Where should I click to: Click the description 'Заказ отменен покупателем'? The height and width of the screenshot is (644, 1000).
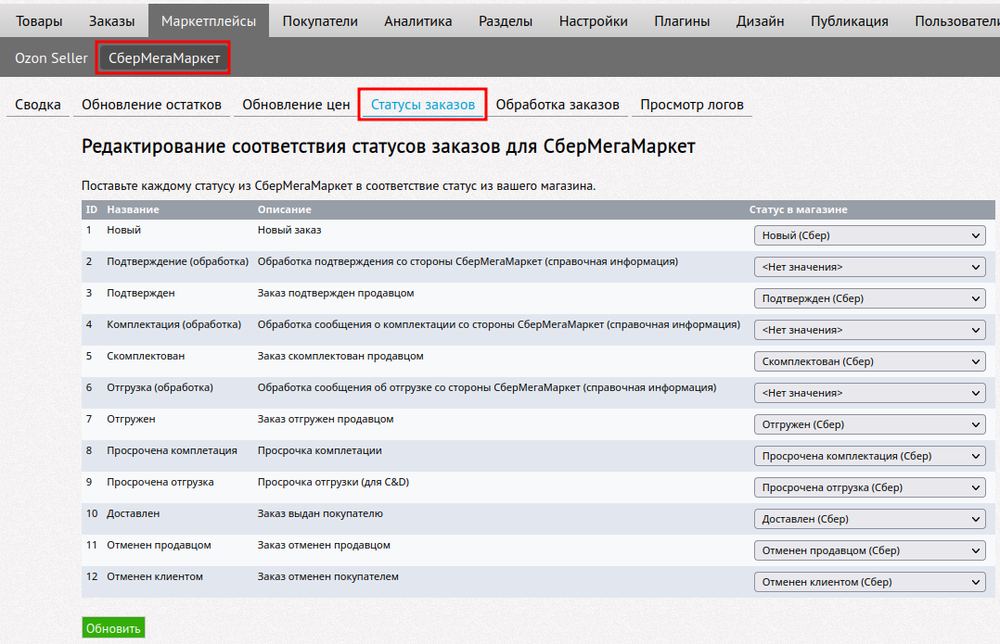[x=328, y=577]
